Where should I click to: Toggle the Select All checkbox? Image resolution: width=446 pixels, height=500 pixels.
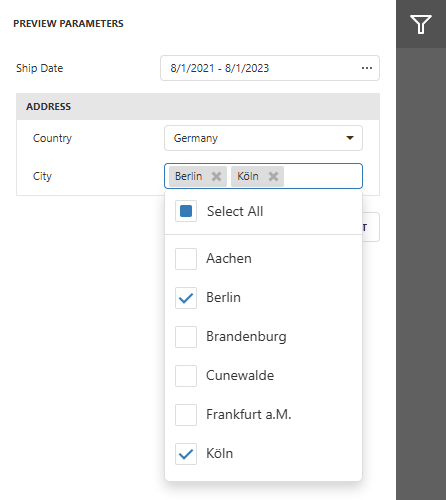pos(186,211)
